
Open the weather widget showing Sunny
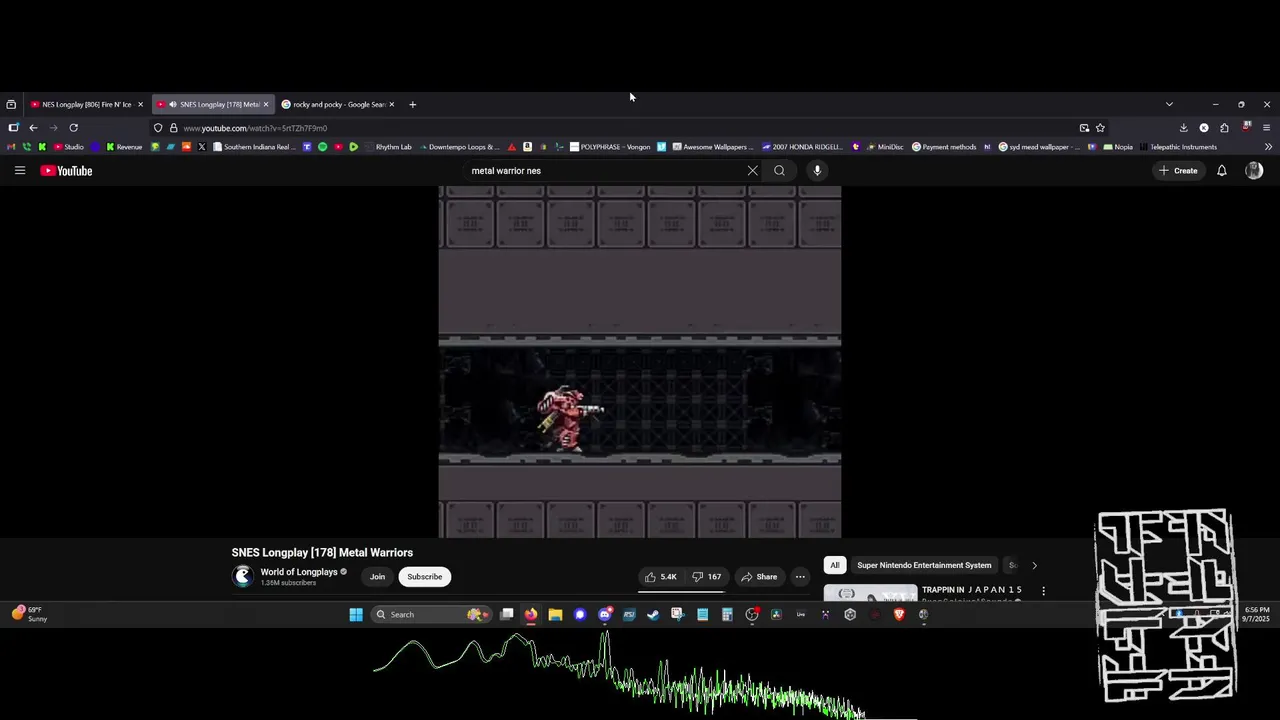point(30,614)
